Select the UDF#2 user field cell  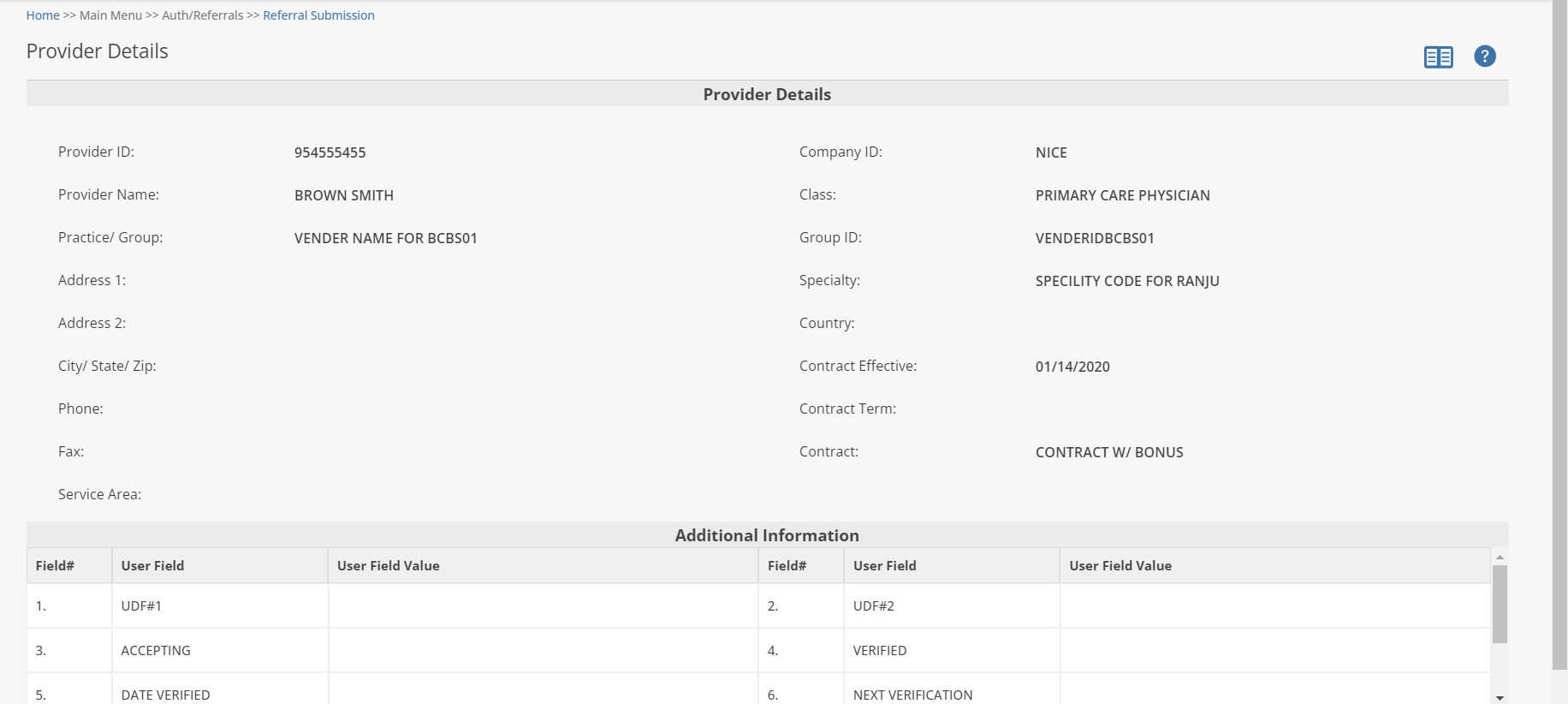click(x=950, y=606)
